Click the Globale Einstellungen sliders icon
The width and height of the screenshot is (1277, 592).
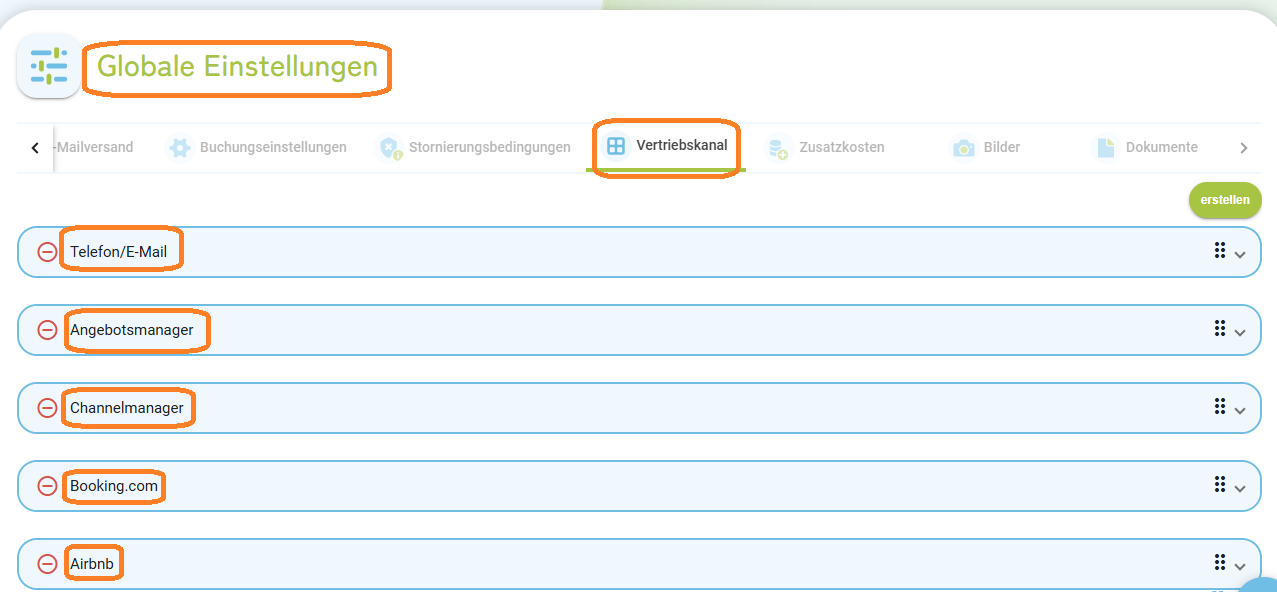[x=49, y=66]
